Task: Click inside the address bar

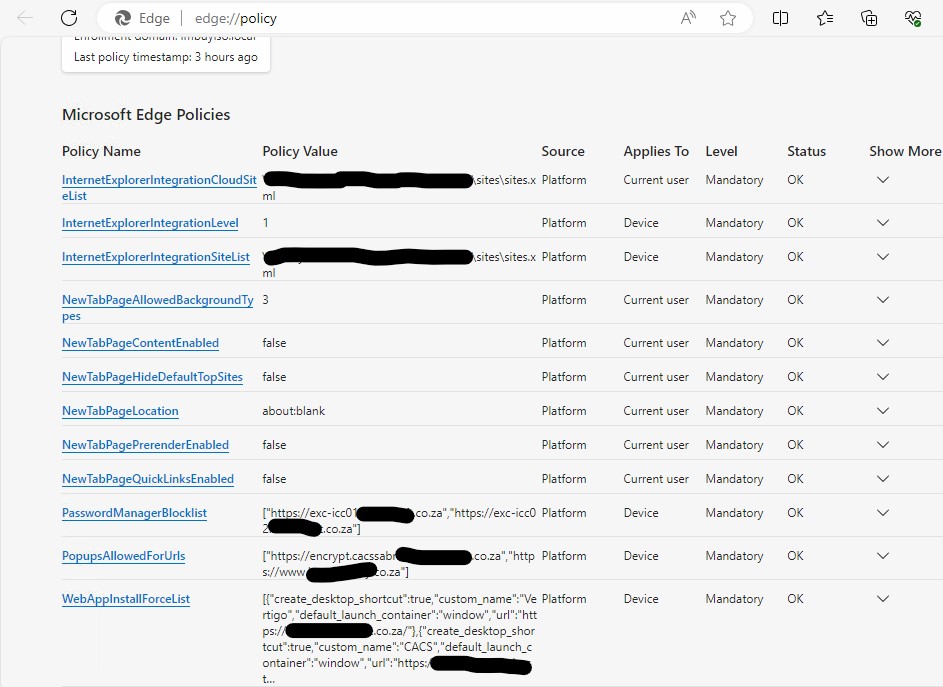Action: click(x=400, y=17)
